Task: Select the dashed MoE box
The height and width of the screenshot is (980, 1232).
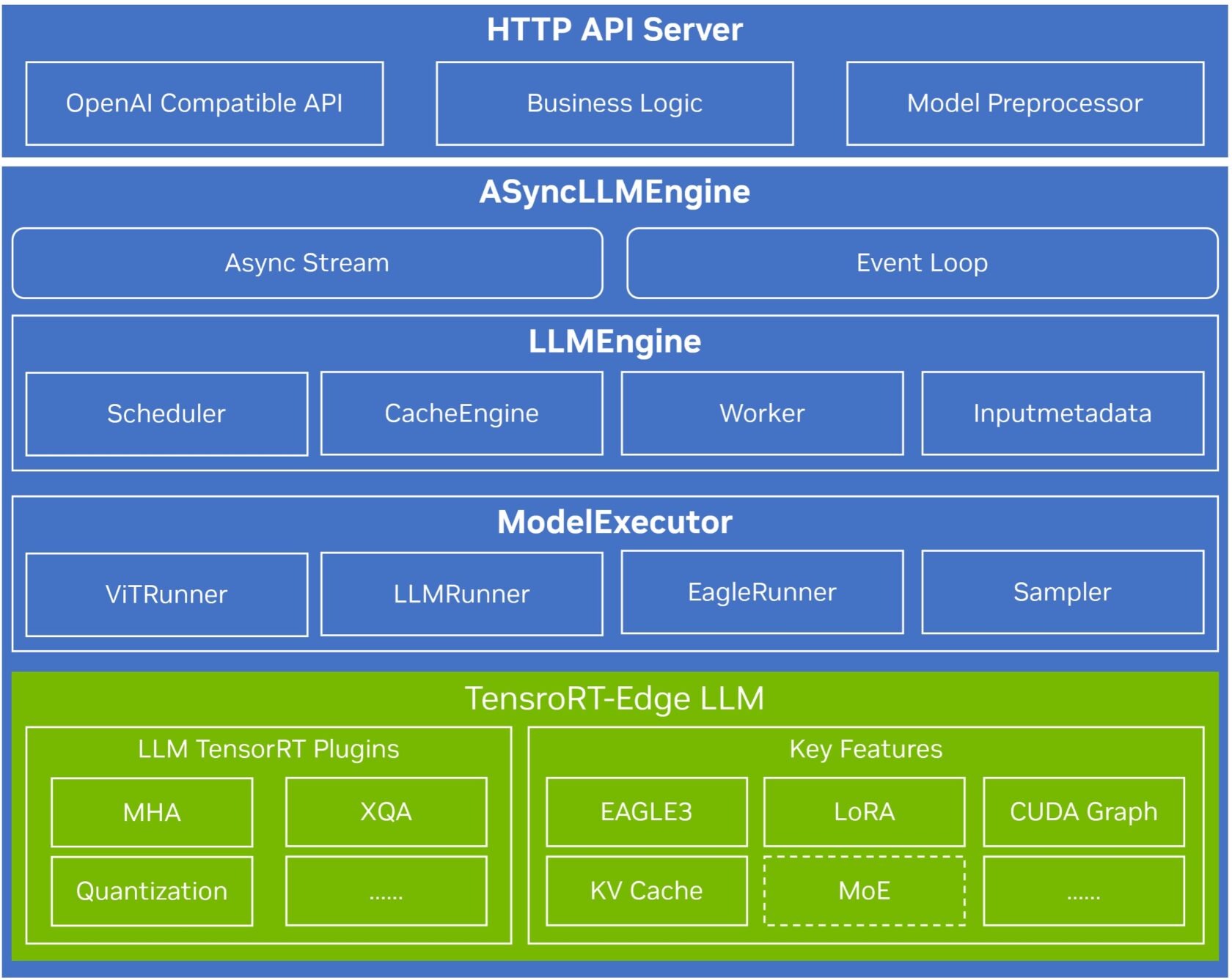Action: pos(864,891)
